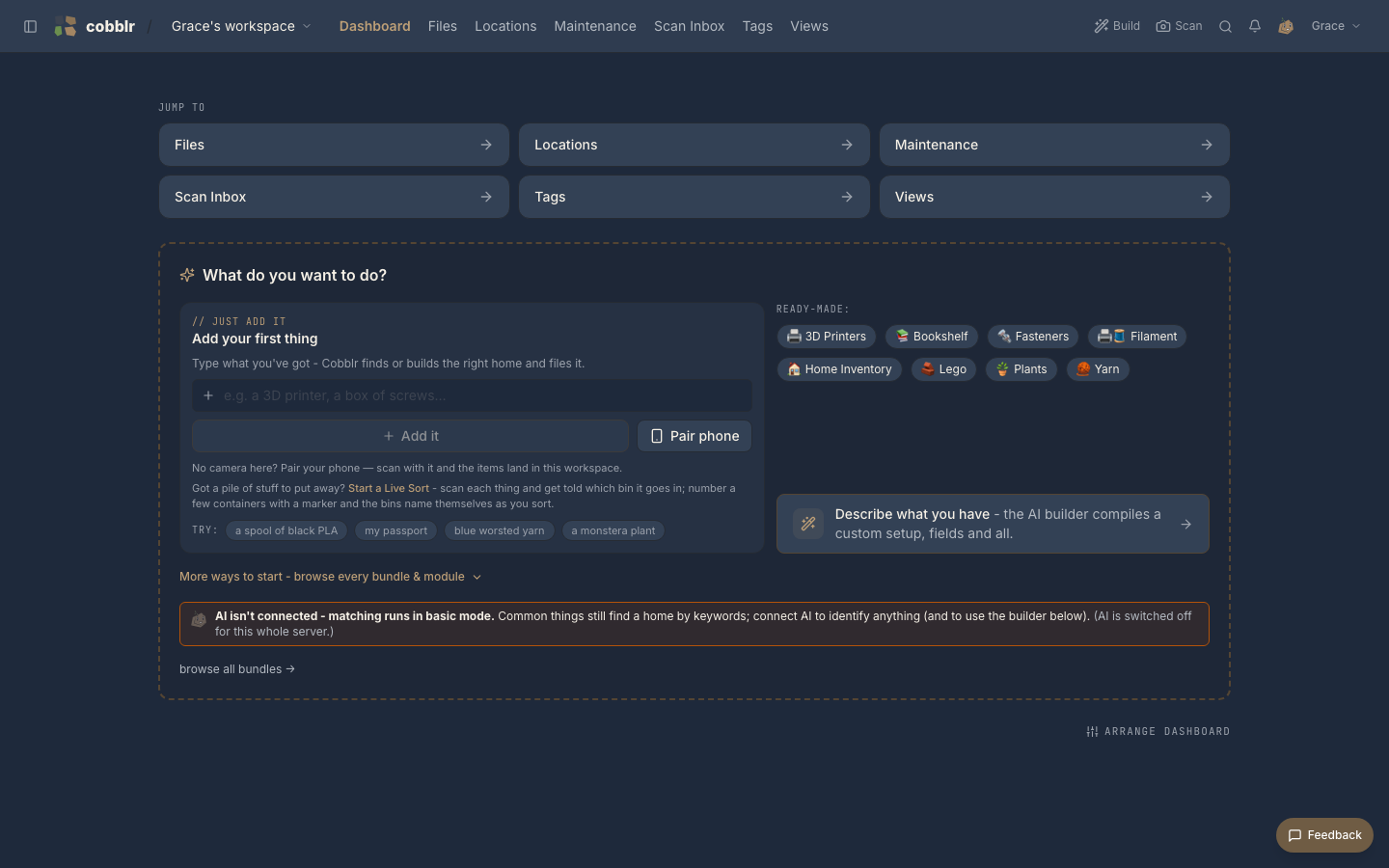The width and height of the screenshot is (1389, 868).
Task: Follow the browse all bundles link
Action: coord(237,669)
